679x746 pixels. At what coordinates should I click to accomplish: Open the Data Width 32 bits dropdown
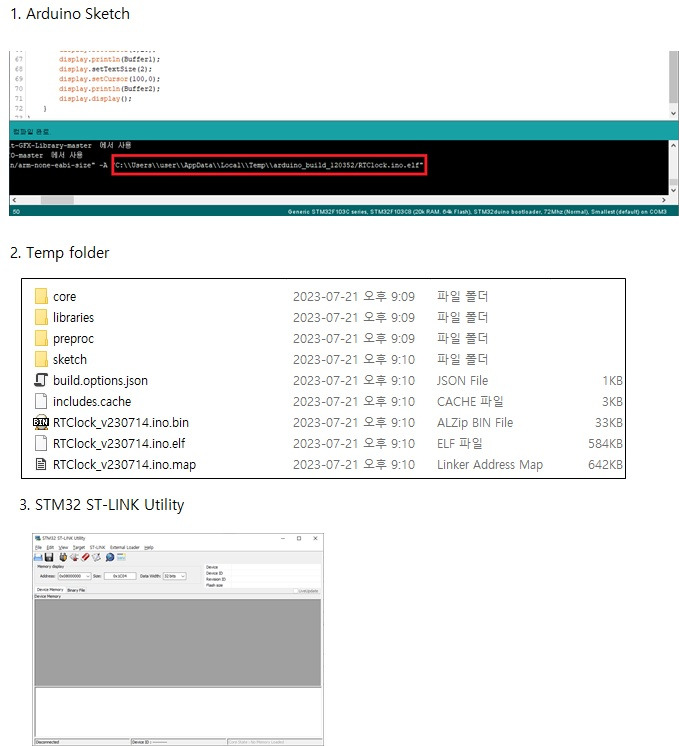[183, 576]
